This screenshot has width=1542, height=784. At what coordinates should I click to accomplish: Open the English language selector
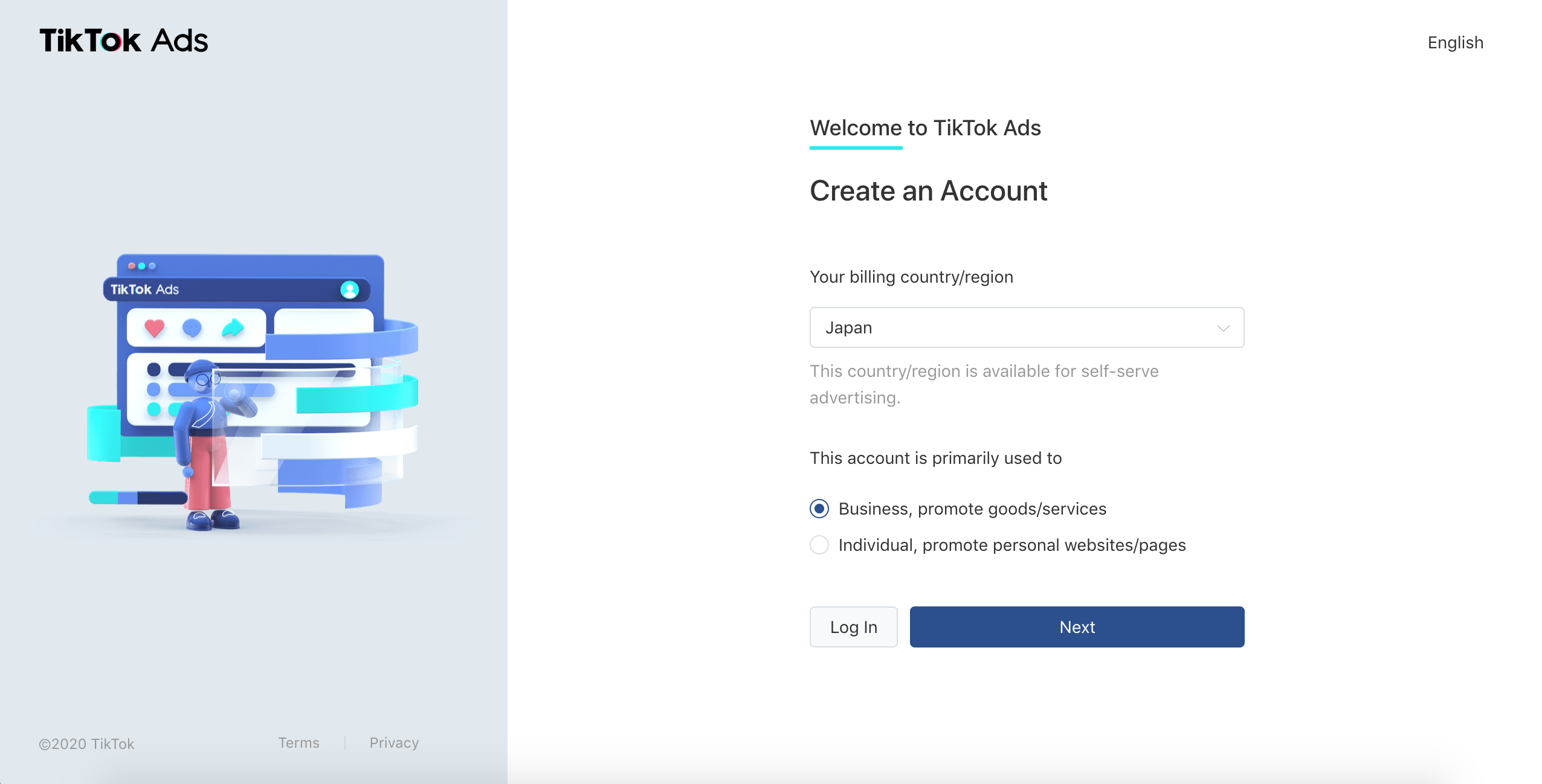coord(1455,42)
